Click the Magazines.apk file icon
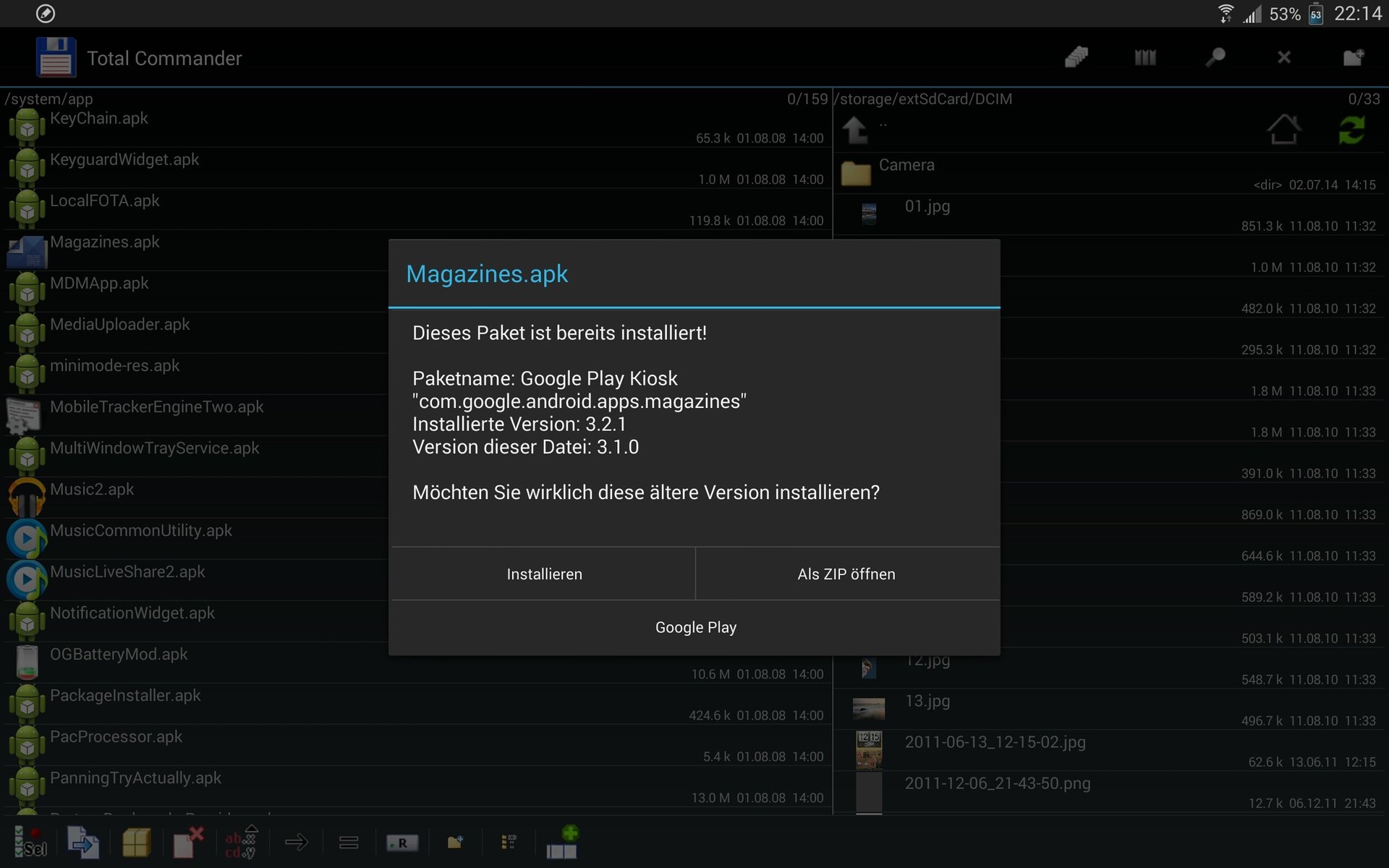Viewport: 1389px width, 868px height. pyautogui.click(x=27, y=252)
